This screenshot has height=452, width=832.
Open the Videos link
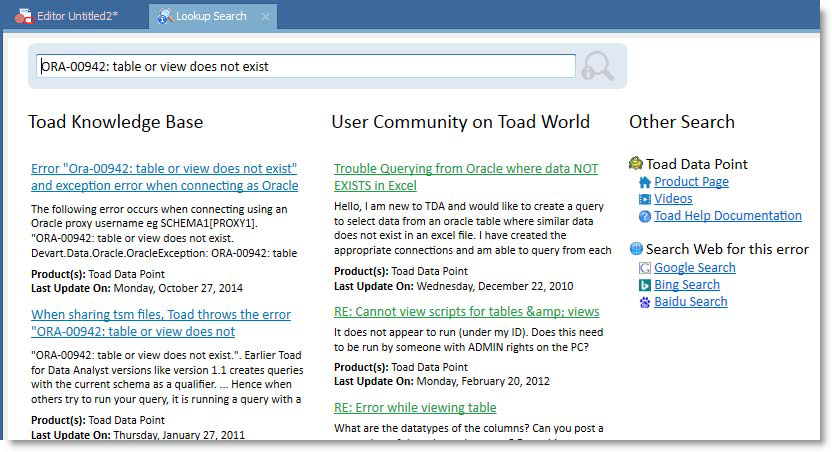click(673, 198)
